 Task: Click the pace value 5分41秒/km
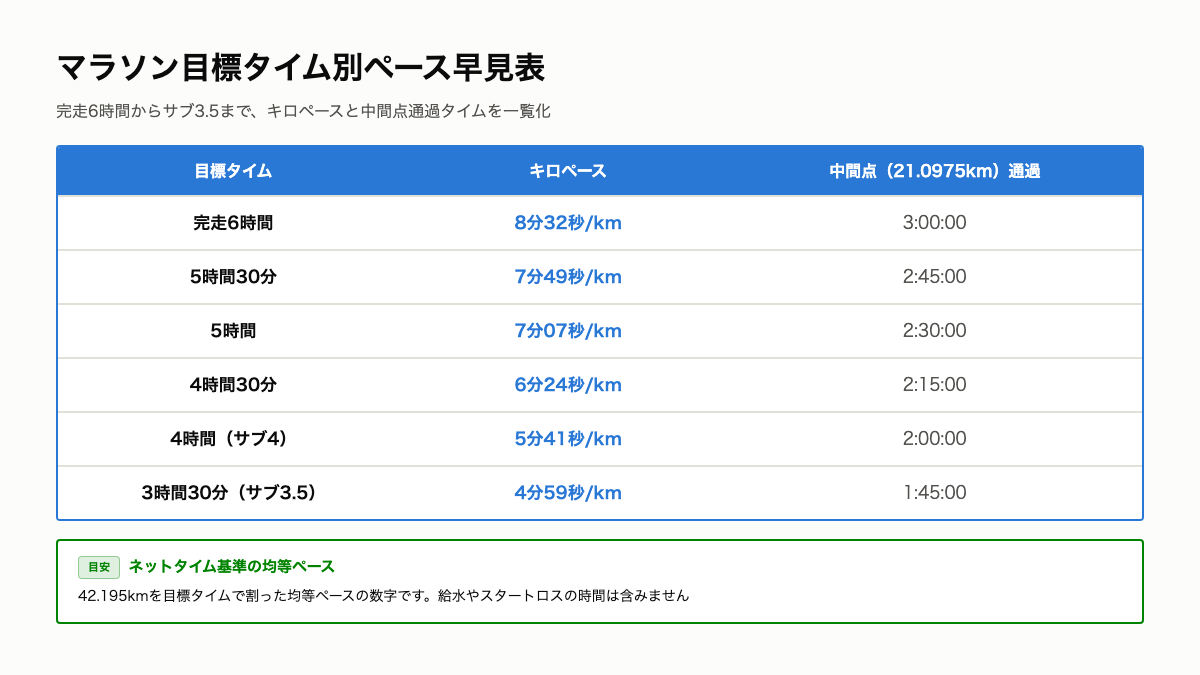[x=568, y=439]
